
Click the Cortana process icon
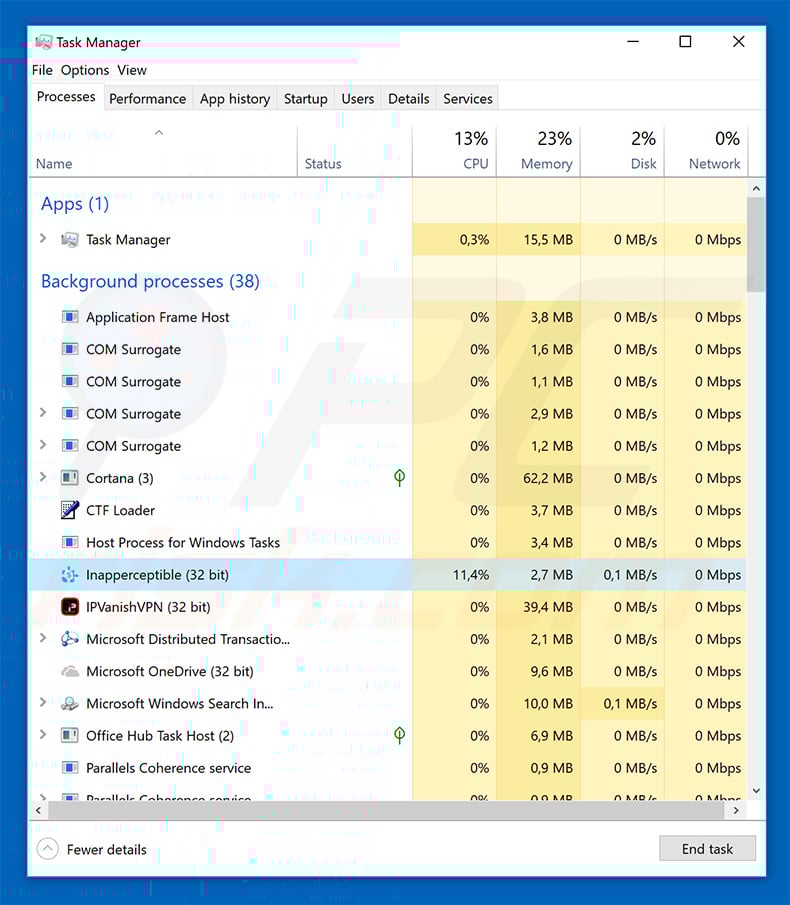coord(70,478)
